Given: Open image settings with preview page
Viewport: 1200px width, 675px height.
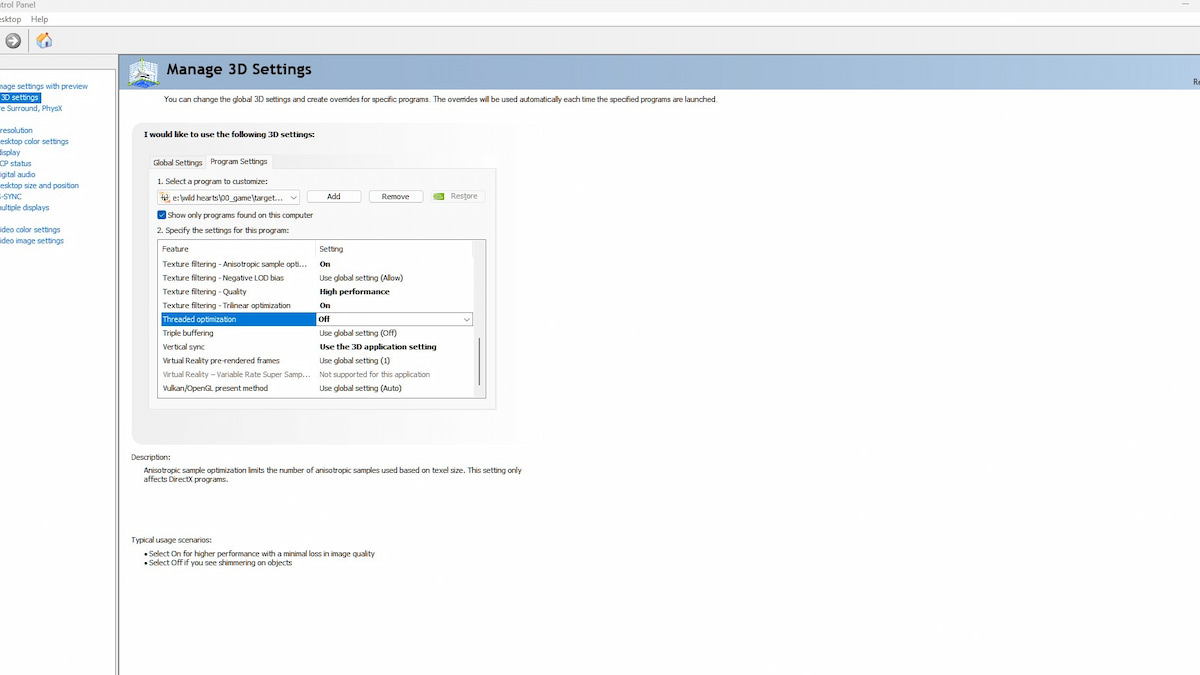Looking at the screenshot, I should [x=44, y=87].
